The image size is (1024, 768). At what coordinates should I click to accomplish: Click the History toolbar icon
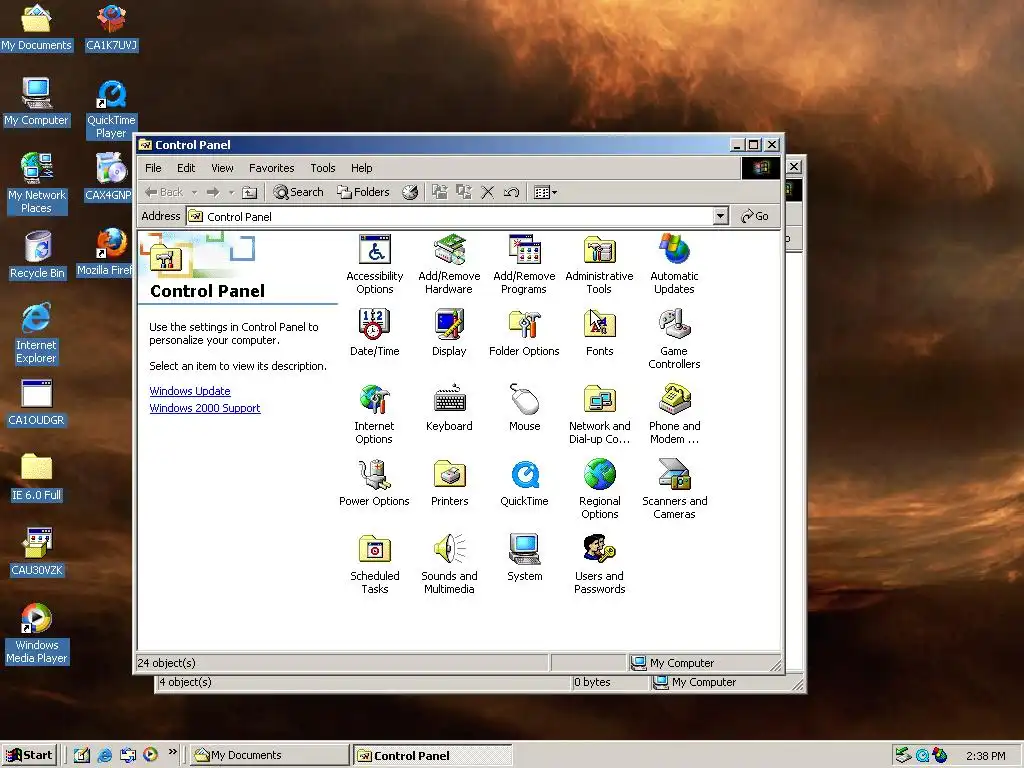pos(410,192)
